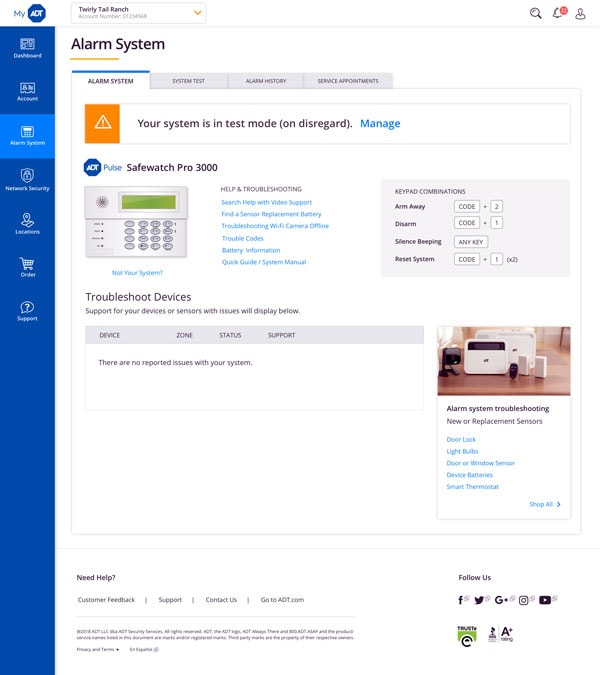Click the search magnifier icon
The width and height of the screenshot is (600, 675).
click(535, 13)
